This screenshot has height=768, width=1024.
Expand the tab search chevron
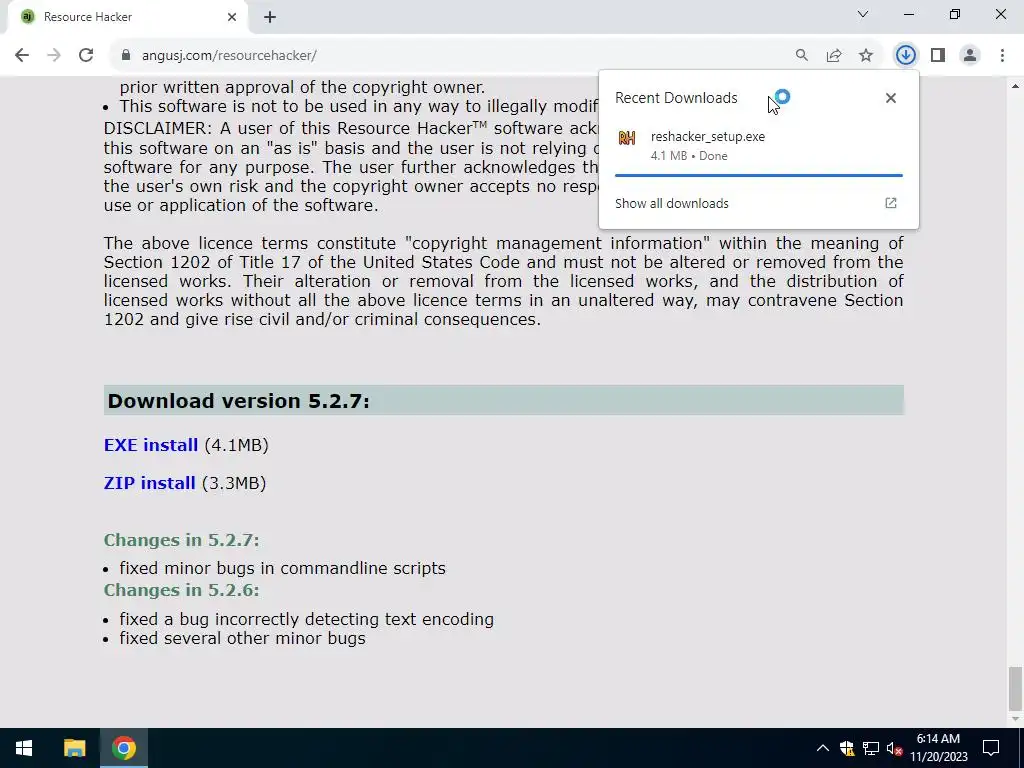pos(863,14)
